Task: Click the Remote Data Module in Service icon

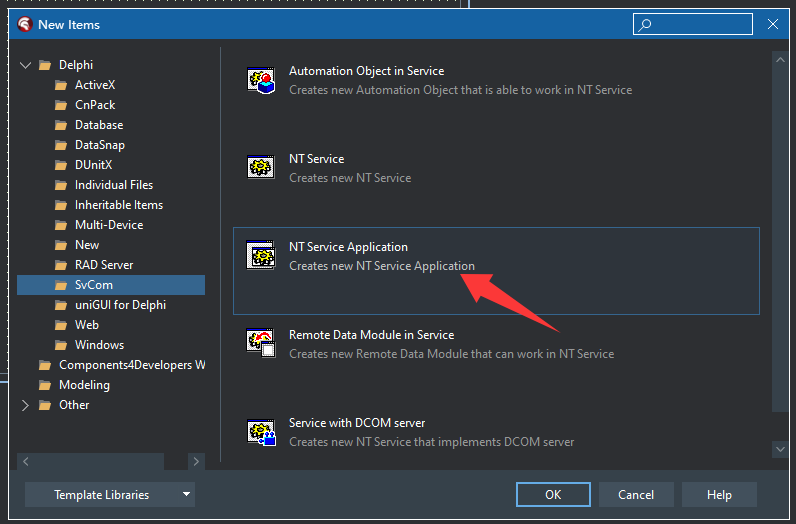Action: (x=261, y=343)
